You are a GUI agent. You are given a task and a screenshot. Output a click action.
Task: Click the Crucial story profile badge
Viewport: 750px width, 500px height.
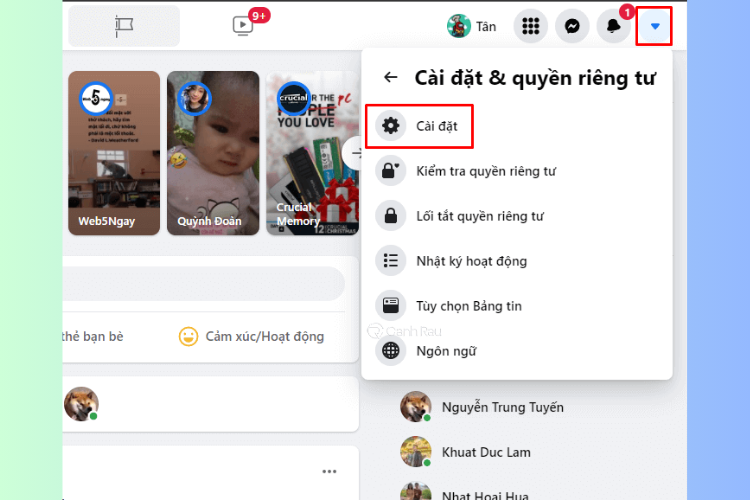pos(294,99)
